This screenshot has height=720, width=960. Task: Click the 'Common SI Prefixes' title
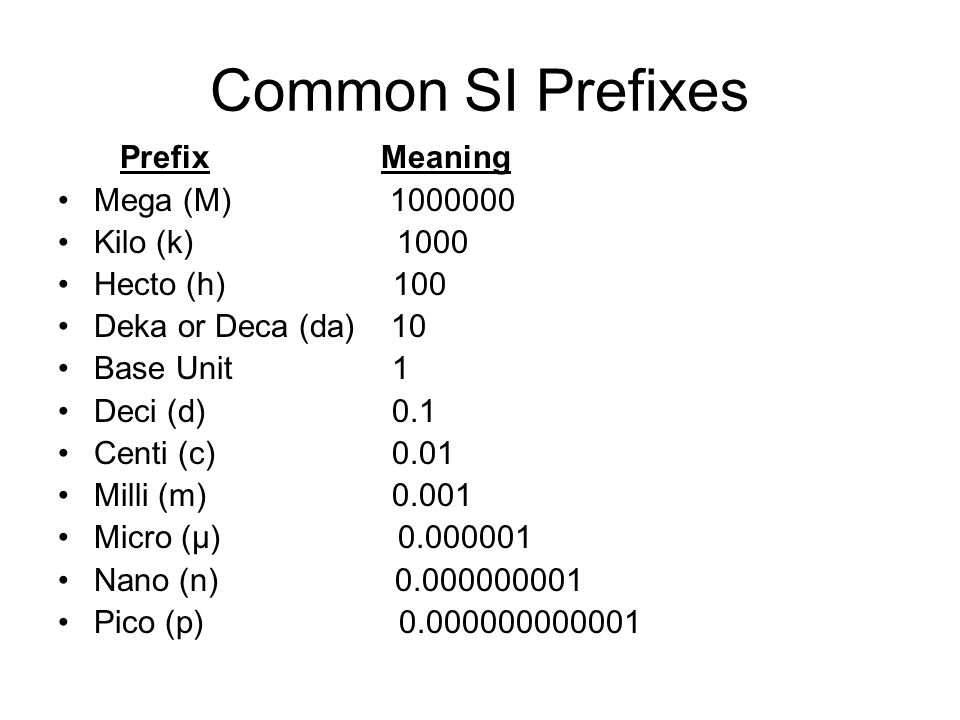point(479,91)
